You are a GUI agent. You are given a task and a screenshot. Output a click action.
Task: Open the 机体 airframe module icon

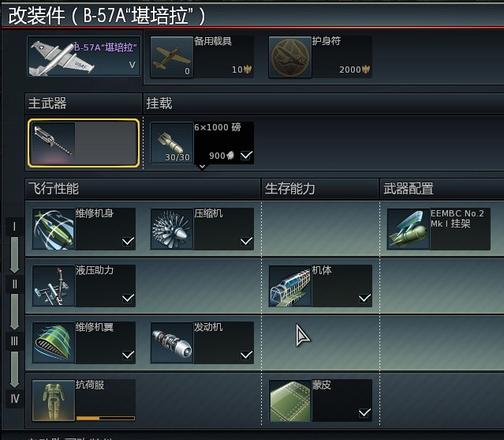tap(290, 286)
